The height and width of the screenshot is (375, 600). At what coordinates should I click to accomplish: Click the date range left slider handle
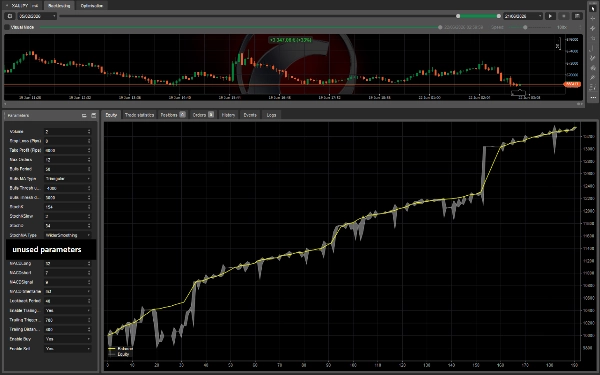(458, 16)
